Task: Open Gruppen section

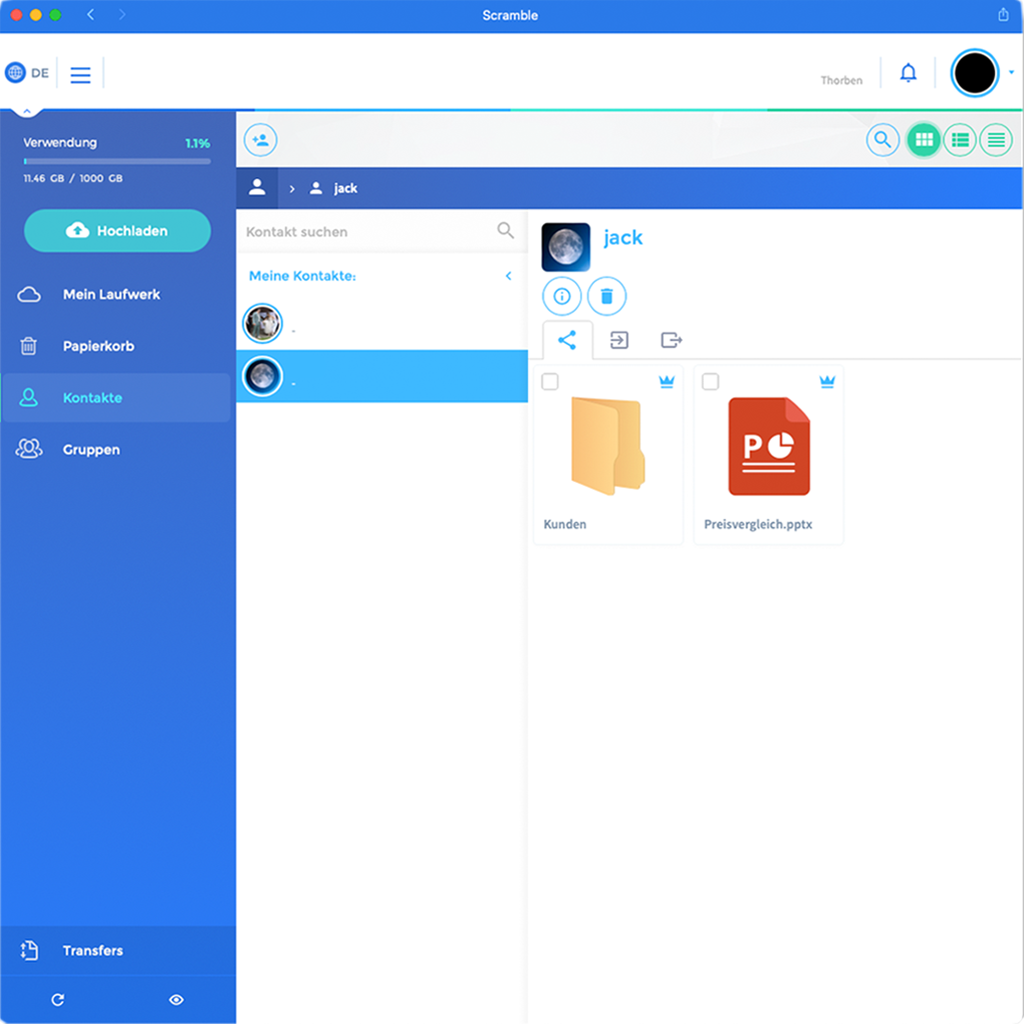Action: point(116,449)
